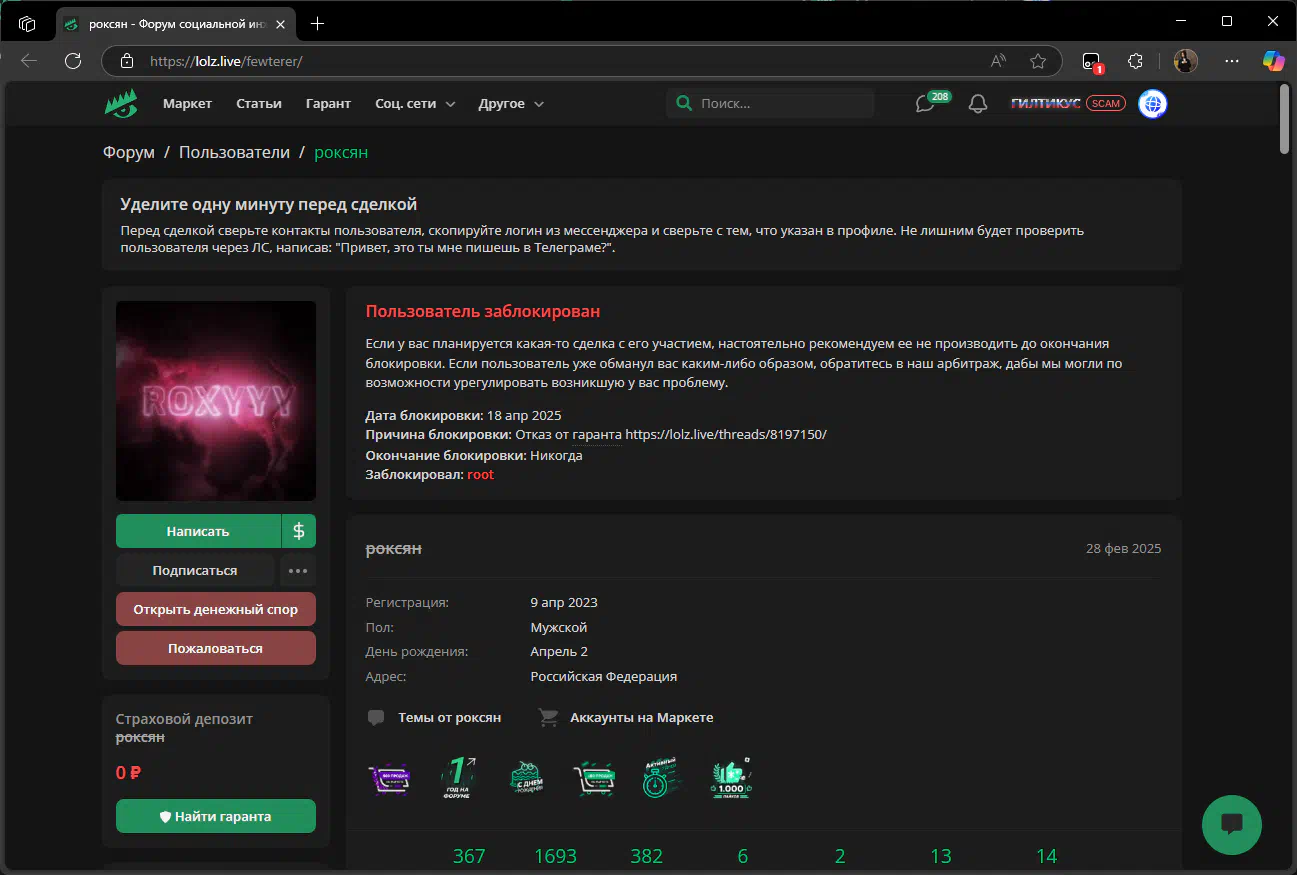Click the statistic counter showing 14
The width and height of the screenshot is (1297, 875).
[1046, 856]
